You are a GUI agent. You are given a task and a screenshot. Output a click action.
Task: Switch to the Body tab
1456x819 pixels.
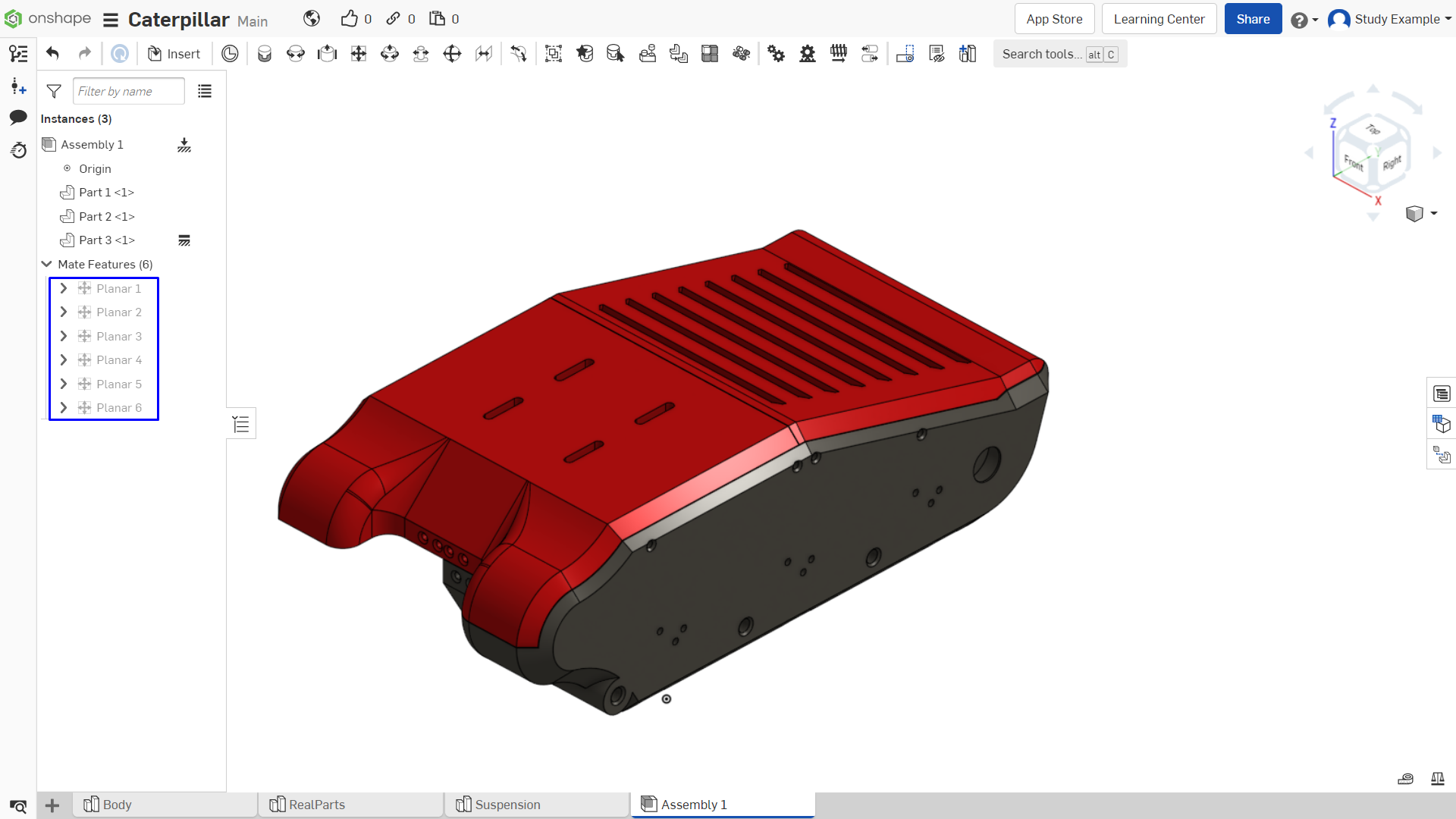point(165,805)
